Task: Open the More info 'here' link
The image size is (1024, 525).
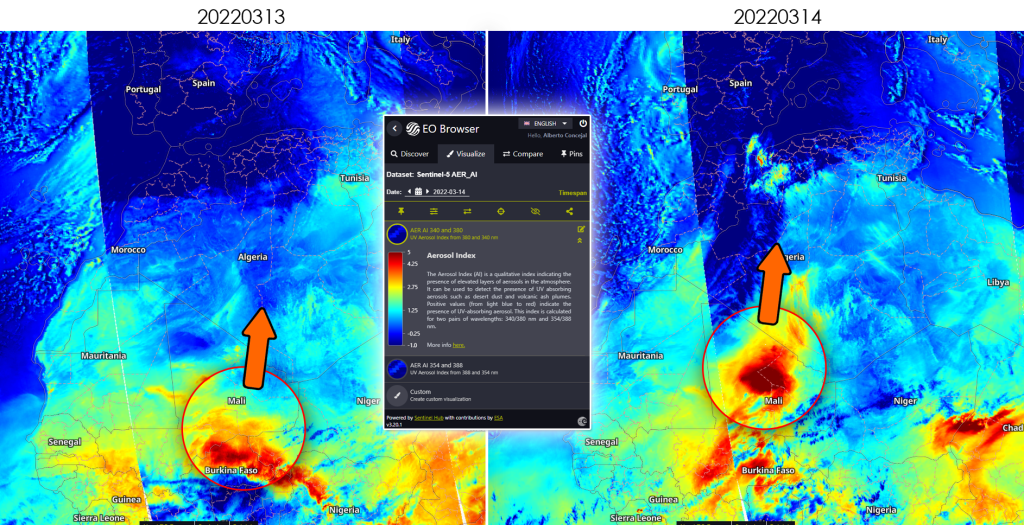Action: (459, 344)
